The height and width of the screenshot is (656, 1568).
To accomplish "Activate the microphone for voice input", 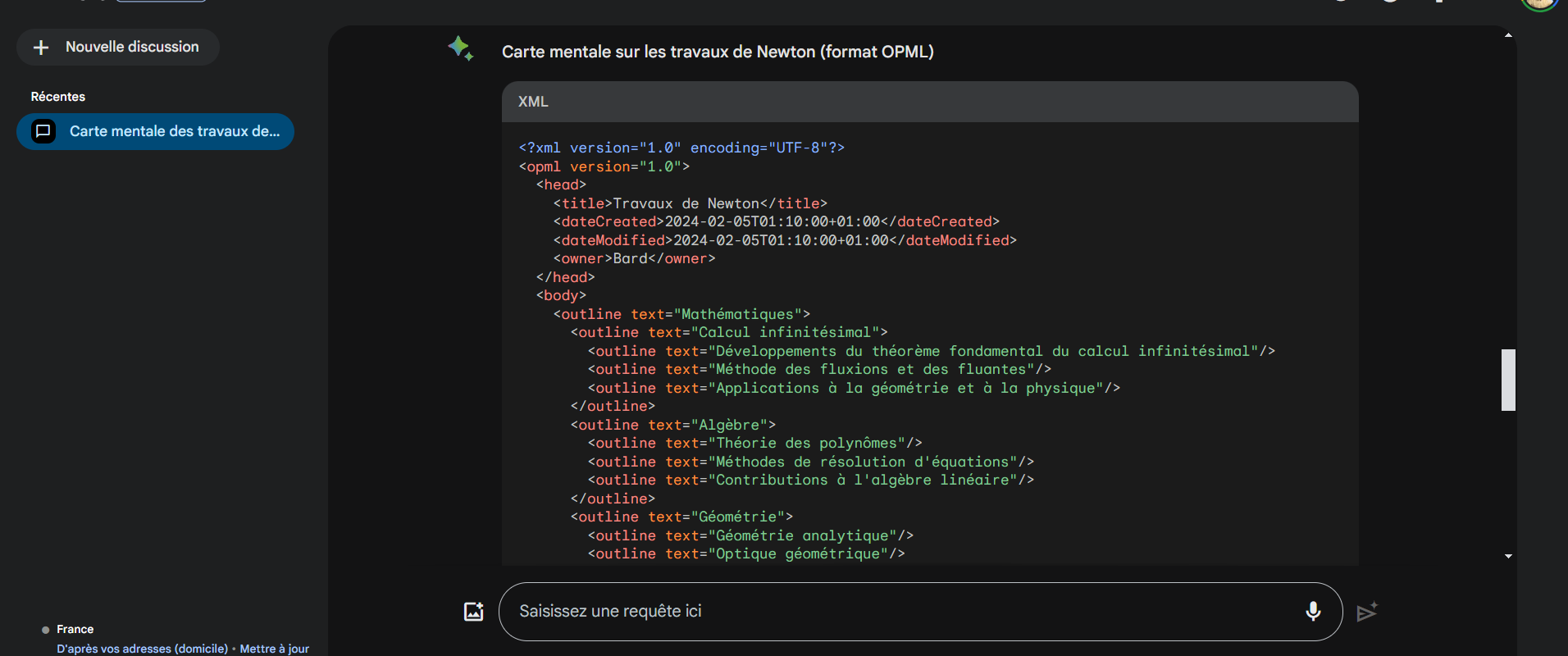I will pyautogui.click(x=1312, y=612).
